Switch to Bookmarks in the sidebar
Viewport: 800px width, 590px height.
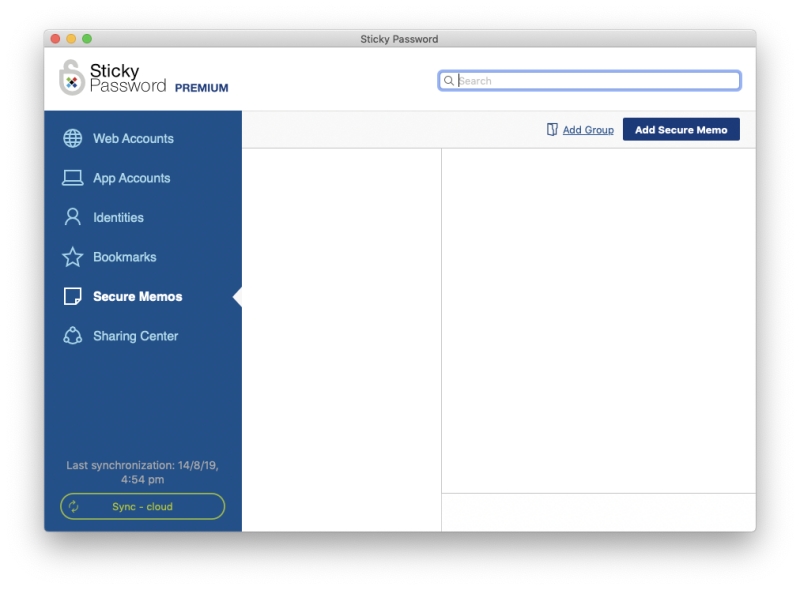pyautogui.click(x=124, y=257)
